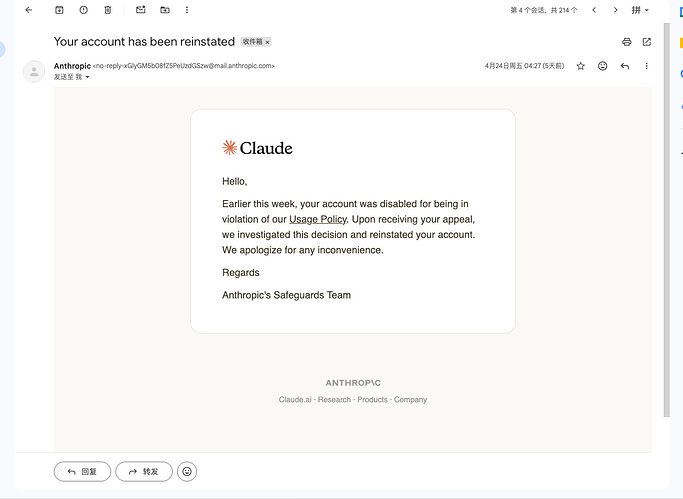Click the Anthropic sender name
Image resolution: width=683 pixels, height=499 pixels.
pos(72,66)
